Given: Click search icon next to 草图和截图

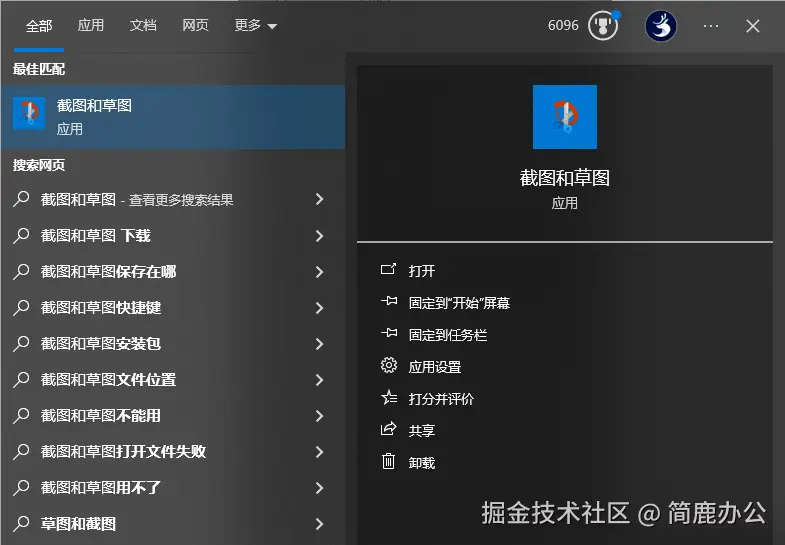Looking at the screenshot, I should 21,523.
